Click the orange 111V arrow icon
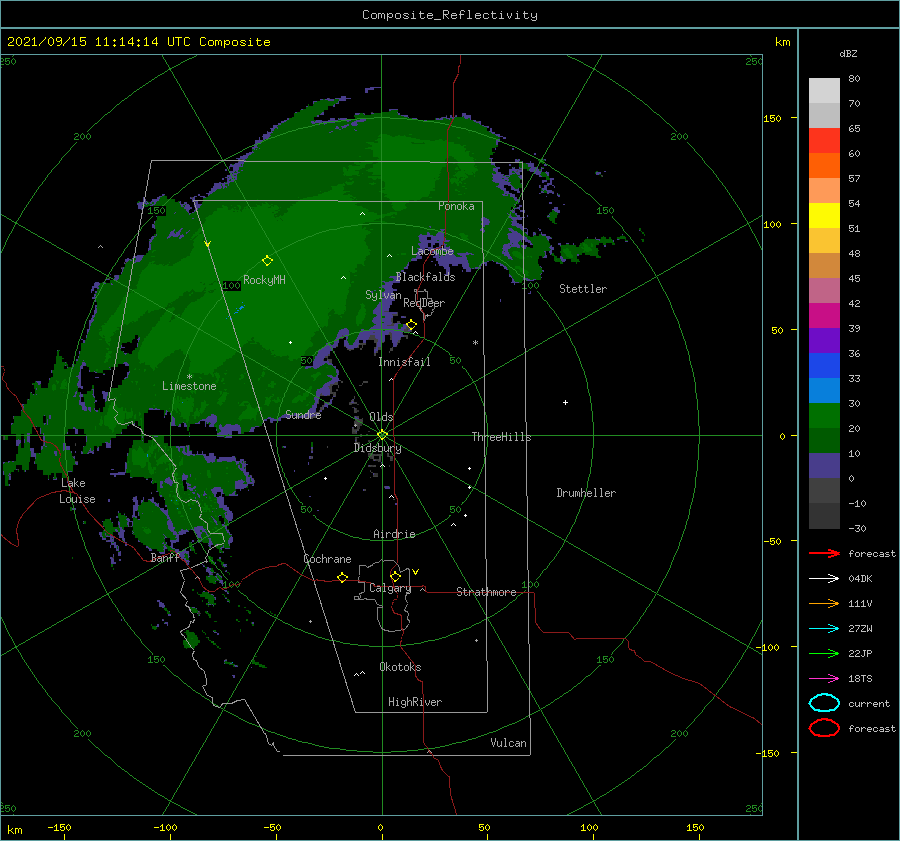900x841 pixels. click(824, 603)
